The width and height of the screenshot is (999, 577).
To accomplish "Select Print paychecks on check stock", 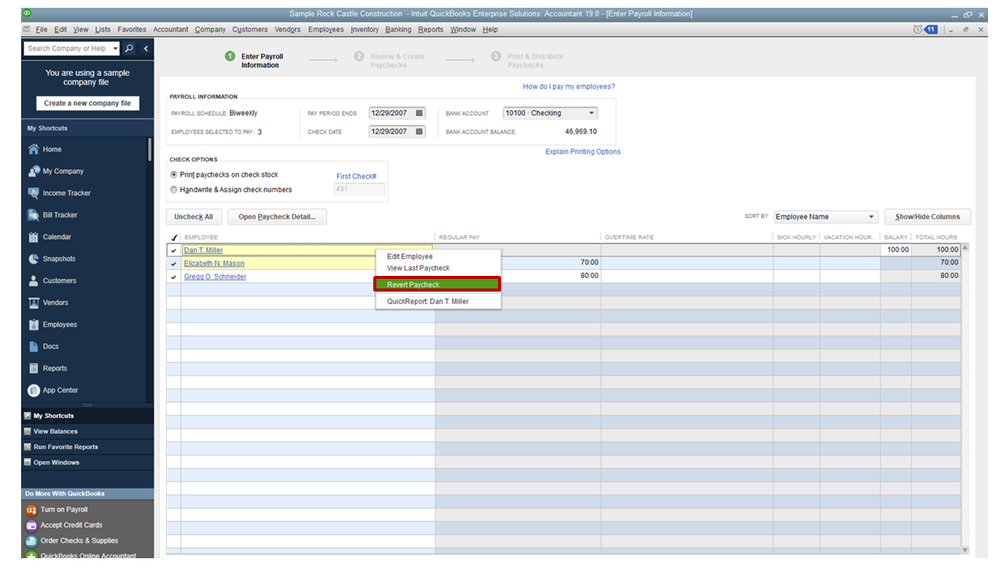I will [x=174, y=175].
